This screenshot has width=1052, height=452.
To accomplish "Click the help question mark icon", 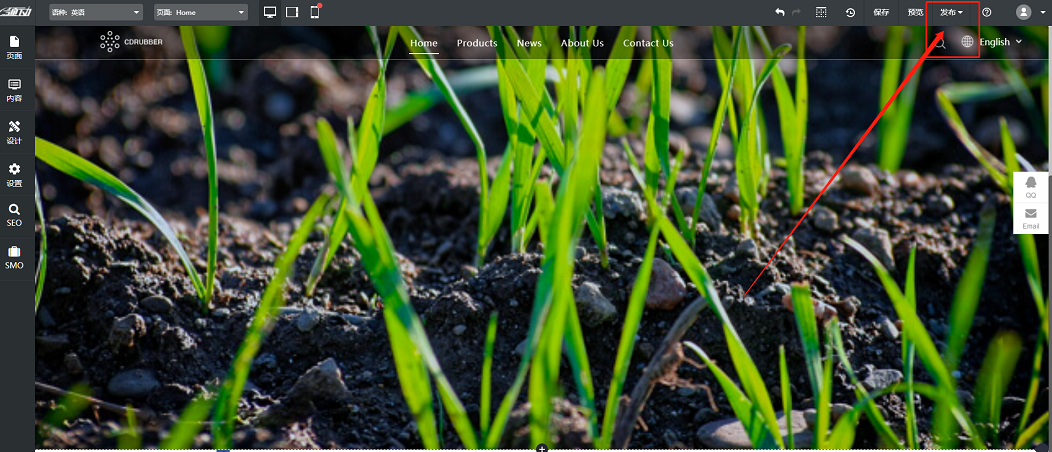I will (x=987, y=12).
